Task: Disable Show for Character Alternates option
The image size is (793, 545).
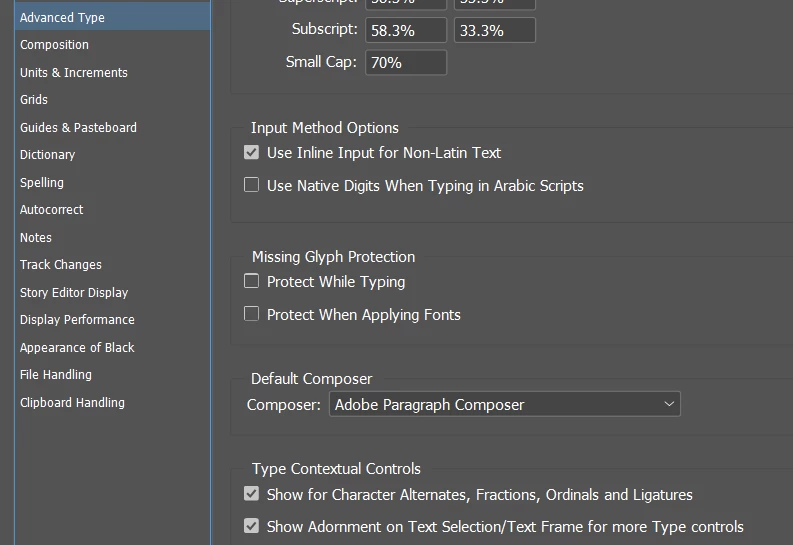Action: (251, 494)
